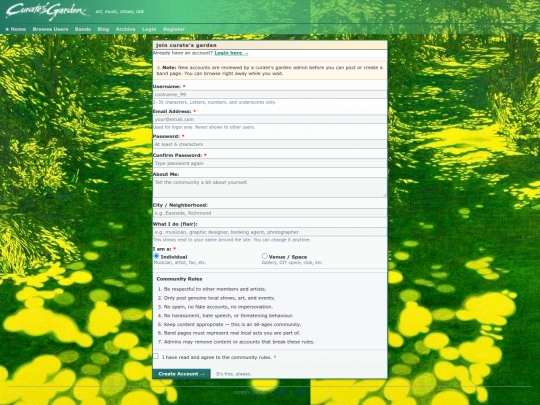Focus the "What I do (flair)" field
This screenshot has height=405, width=540.
pos(270,232)
